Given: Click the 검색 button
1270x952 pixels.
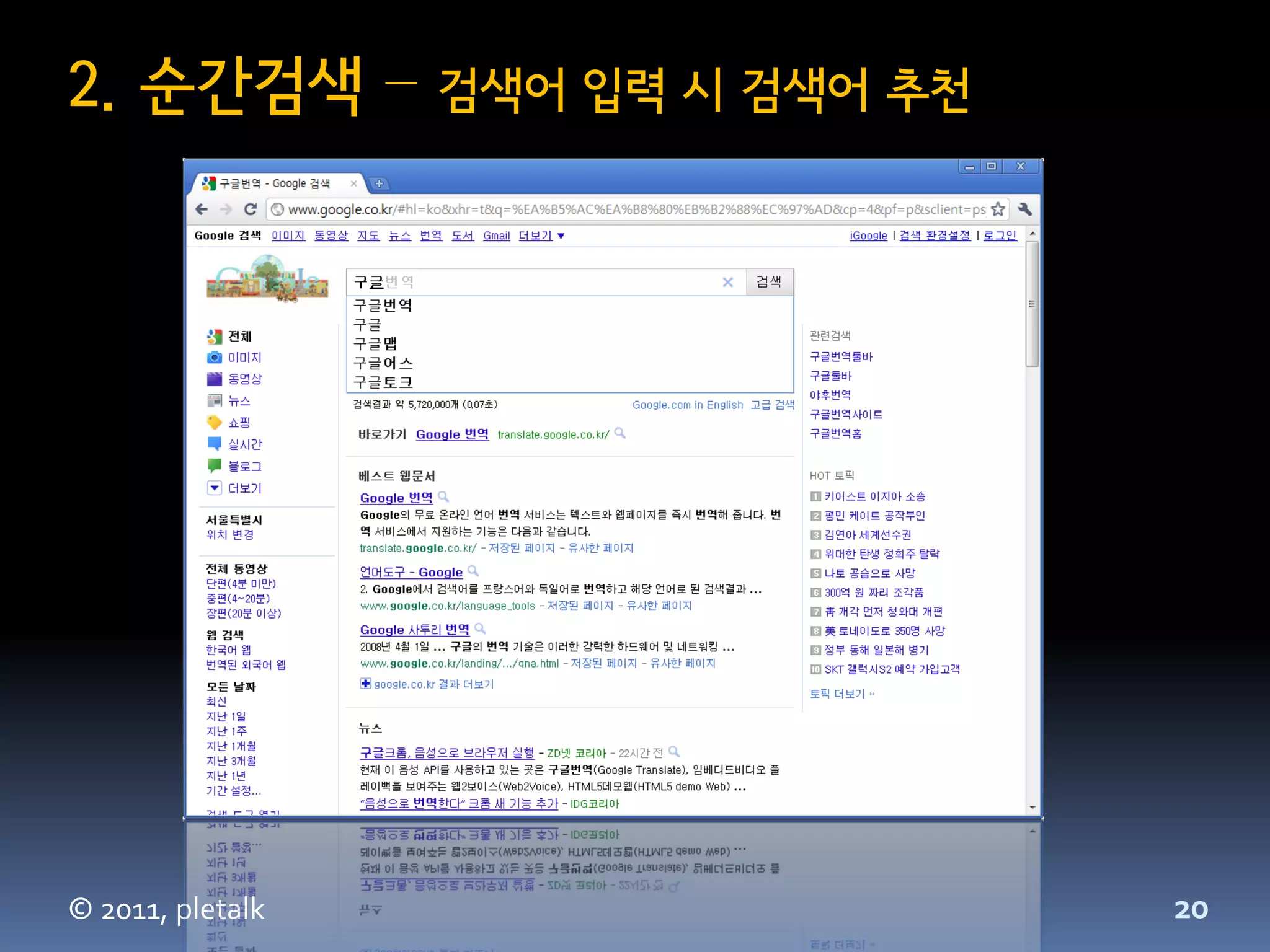Looking at the screenshot, I should pos(770,282).
